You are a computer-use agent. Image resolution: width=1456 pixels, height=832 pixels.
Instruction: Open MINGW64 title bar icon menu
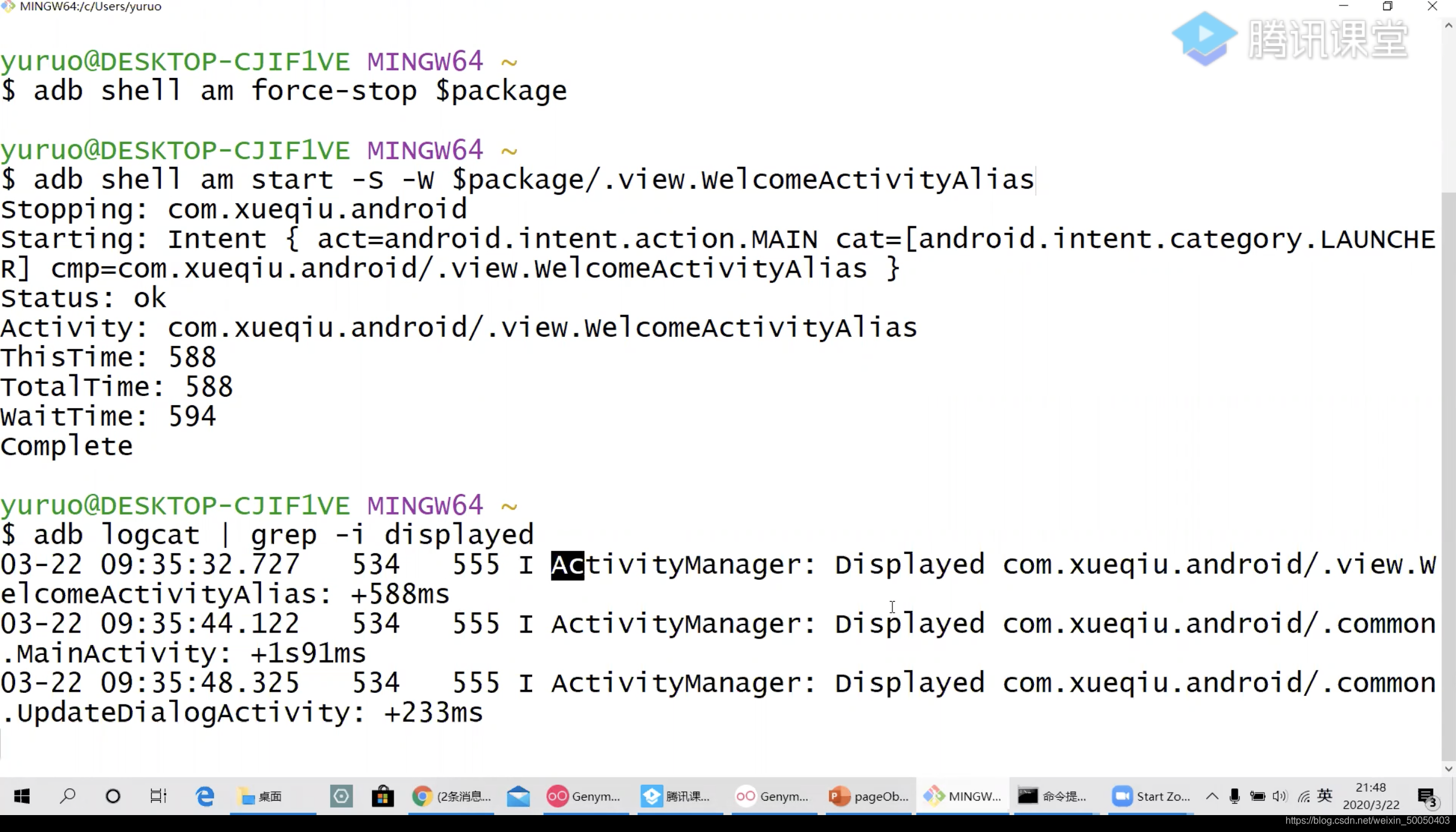coord(8,6)
